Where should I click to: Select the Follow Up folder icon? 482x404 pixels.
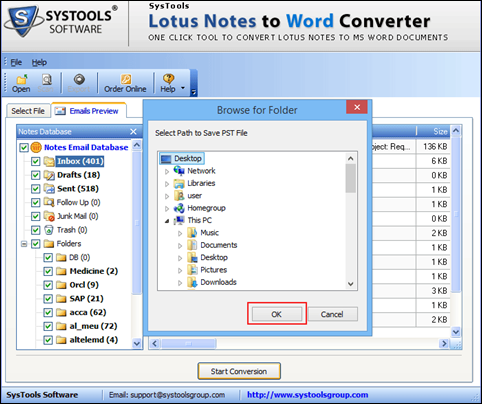click(49, 202)
